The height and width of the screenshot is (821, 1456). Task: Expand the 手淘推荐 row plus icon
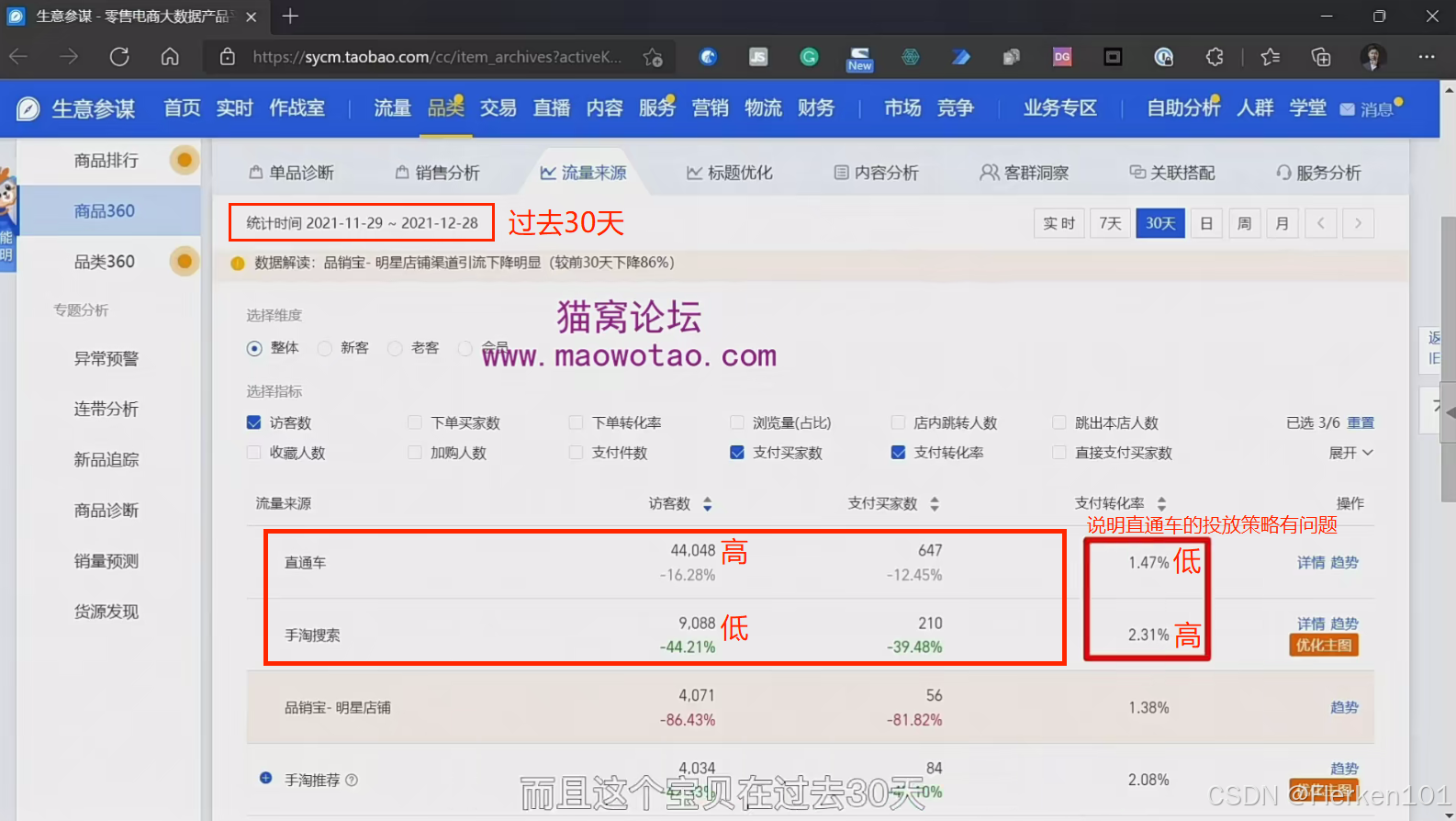click(265, 778)
